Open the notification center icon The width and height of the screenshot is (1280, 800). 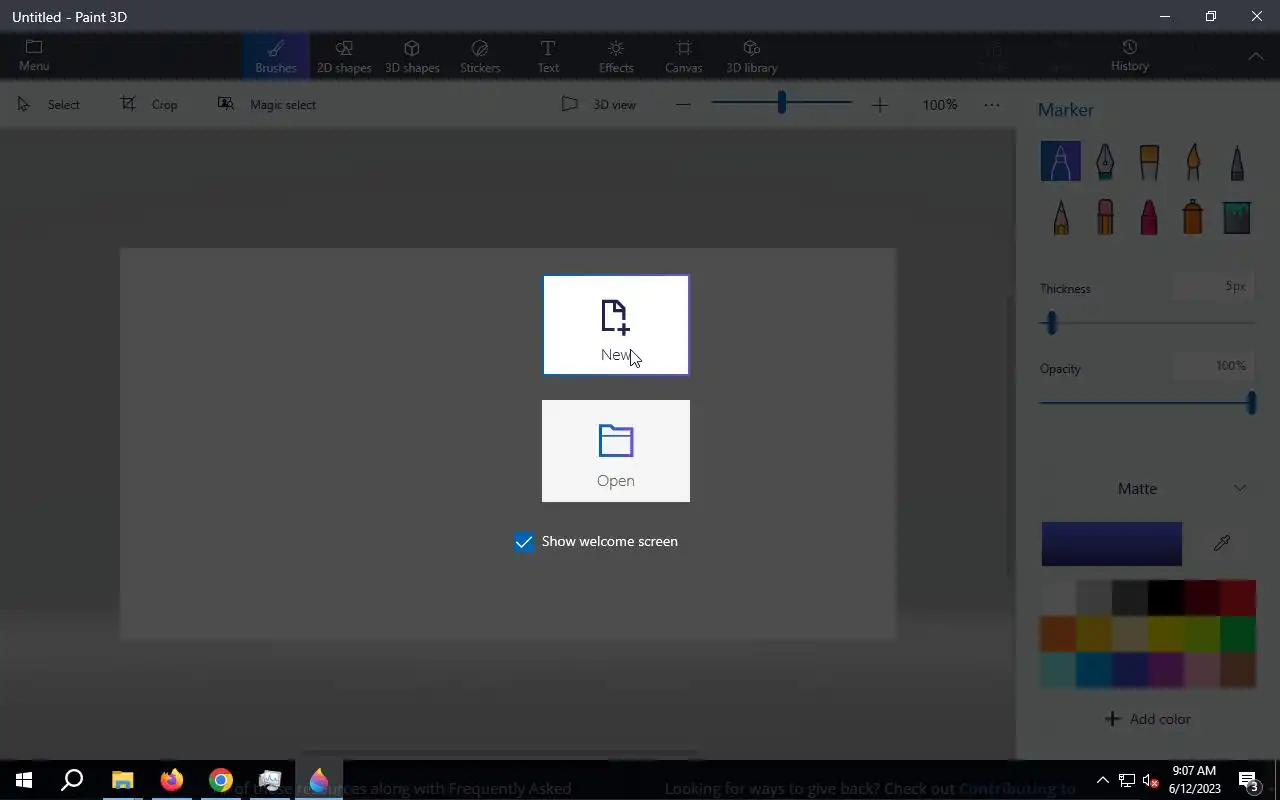pos(1248,780)
